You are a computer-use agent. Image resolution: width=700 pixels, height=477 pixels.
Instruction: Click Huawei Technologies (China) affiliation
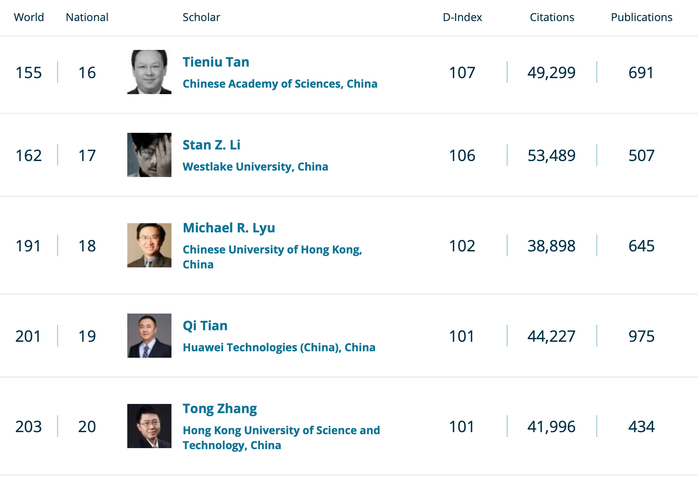tap(279, 347)
